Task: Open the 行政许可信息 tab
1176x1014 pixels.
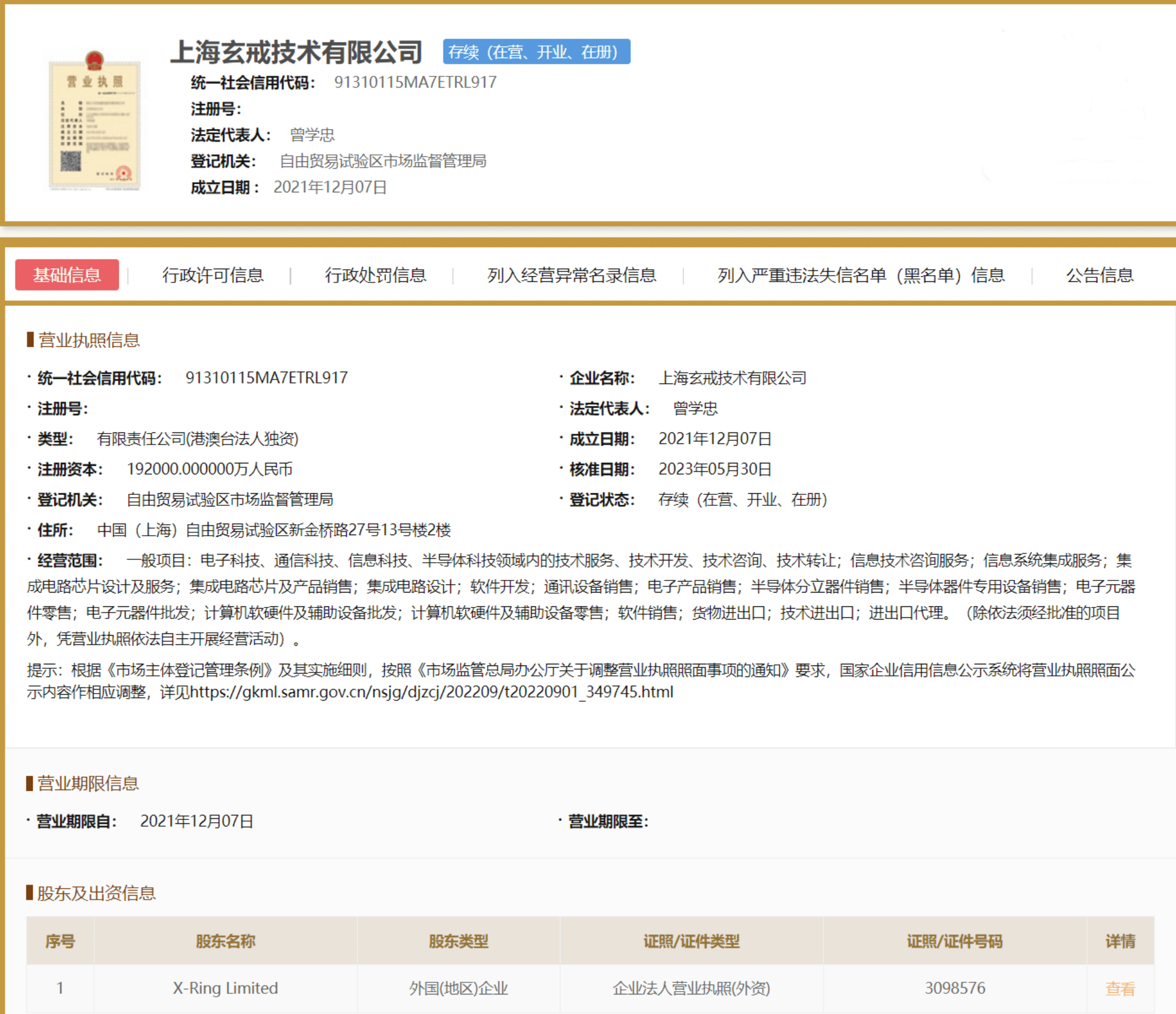Action: pyautogui.click(x=212, y=275)
